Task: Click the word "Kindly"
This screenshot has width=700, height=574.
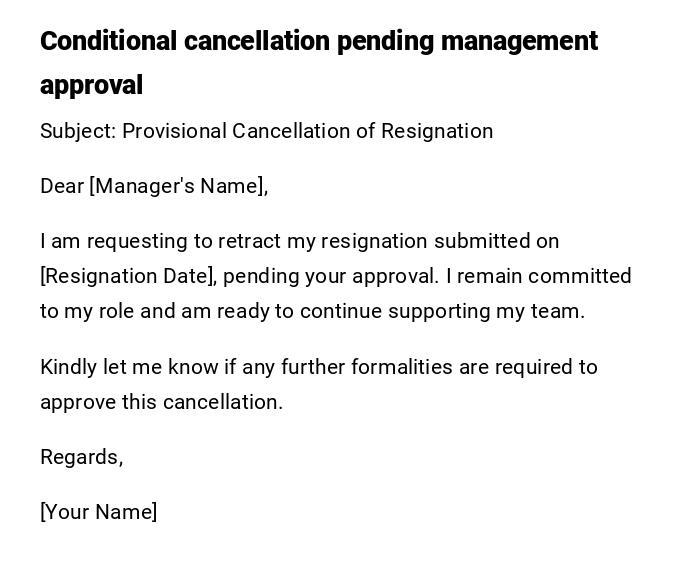Action: pos(68,367)
